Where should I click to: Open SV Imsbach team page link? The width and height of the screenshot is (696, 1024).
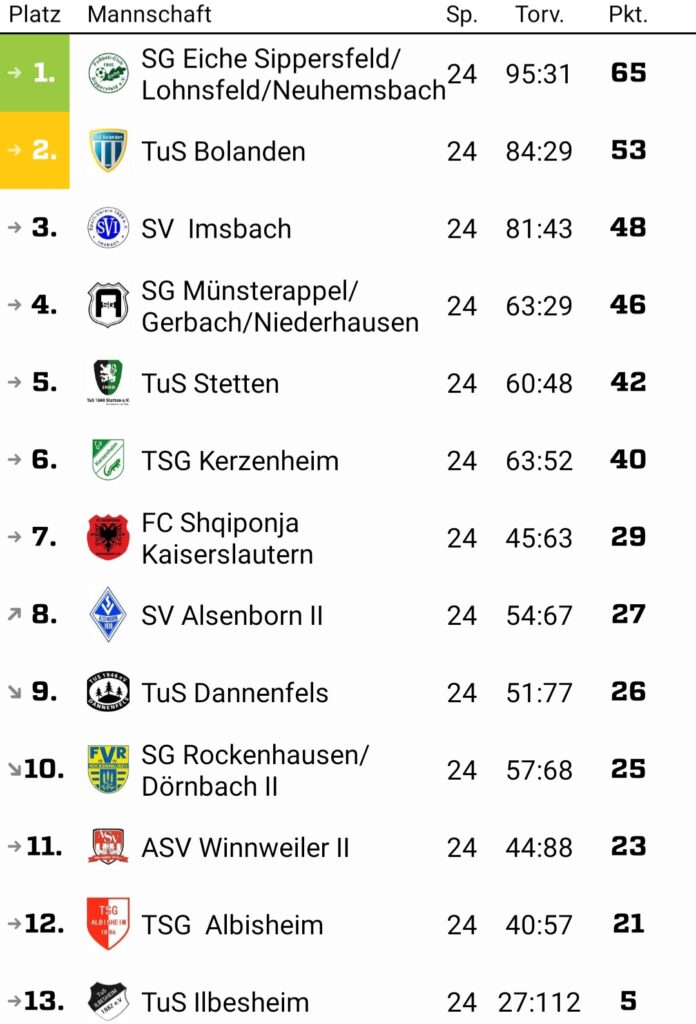[x=216, y=229]
